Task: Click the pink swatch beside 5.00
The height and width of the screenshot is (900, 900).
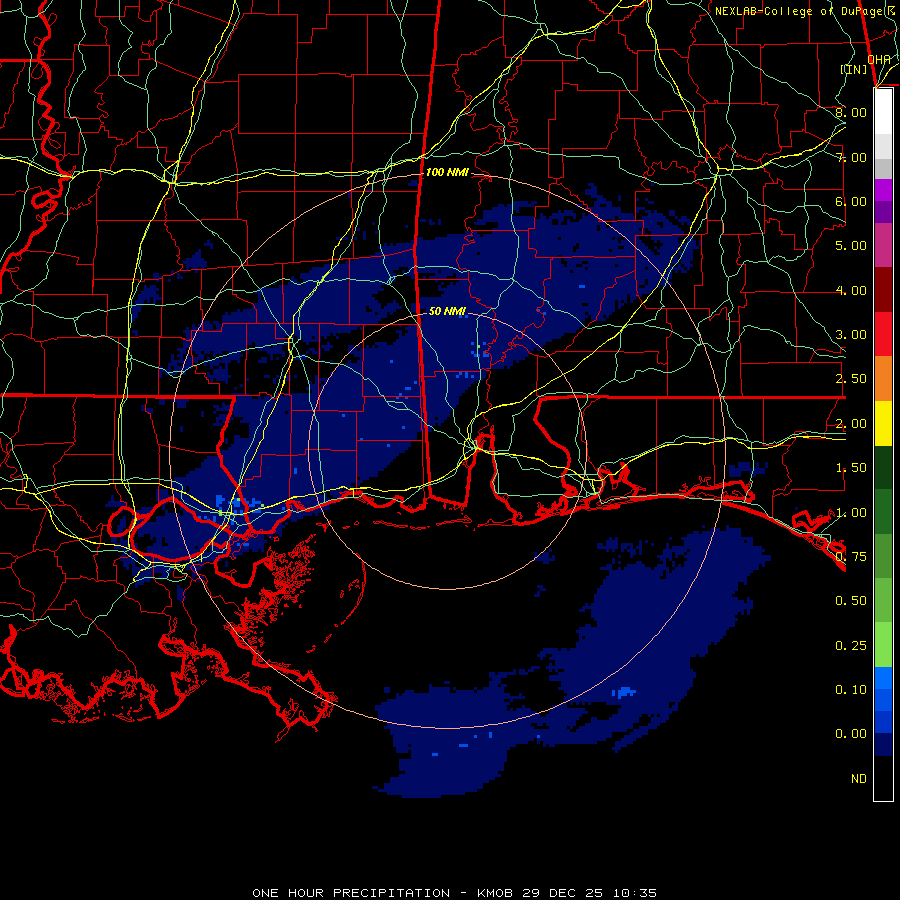Action: click(883, 245)
